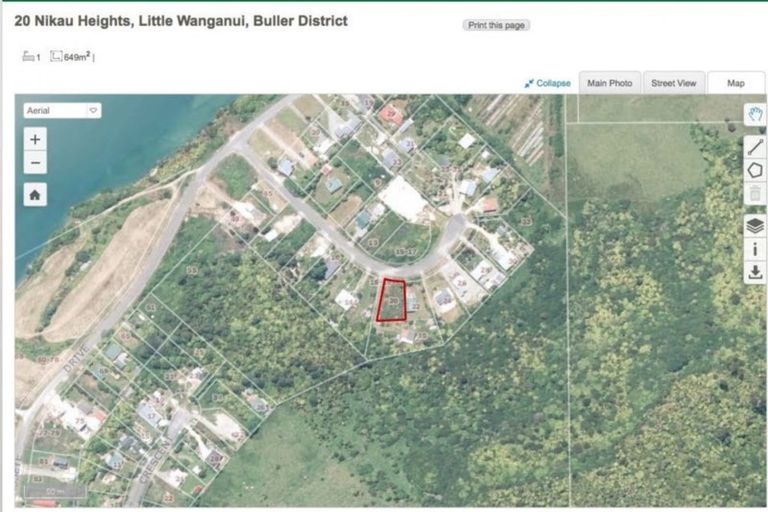Switch to the Main Photo tab
Image resolution: width=768 pixels, height=512 pixels.
pyautogui.click(x=609, y=83)
